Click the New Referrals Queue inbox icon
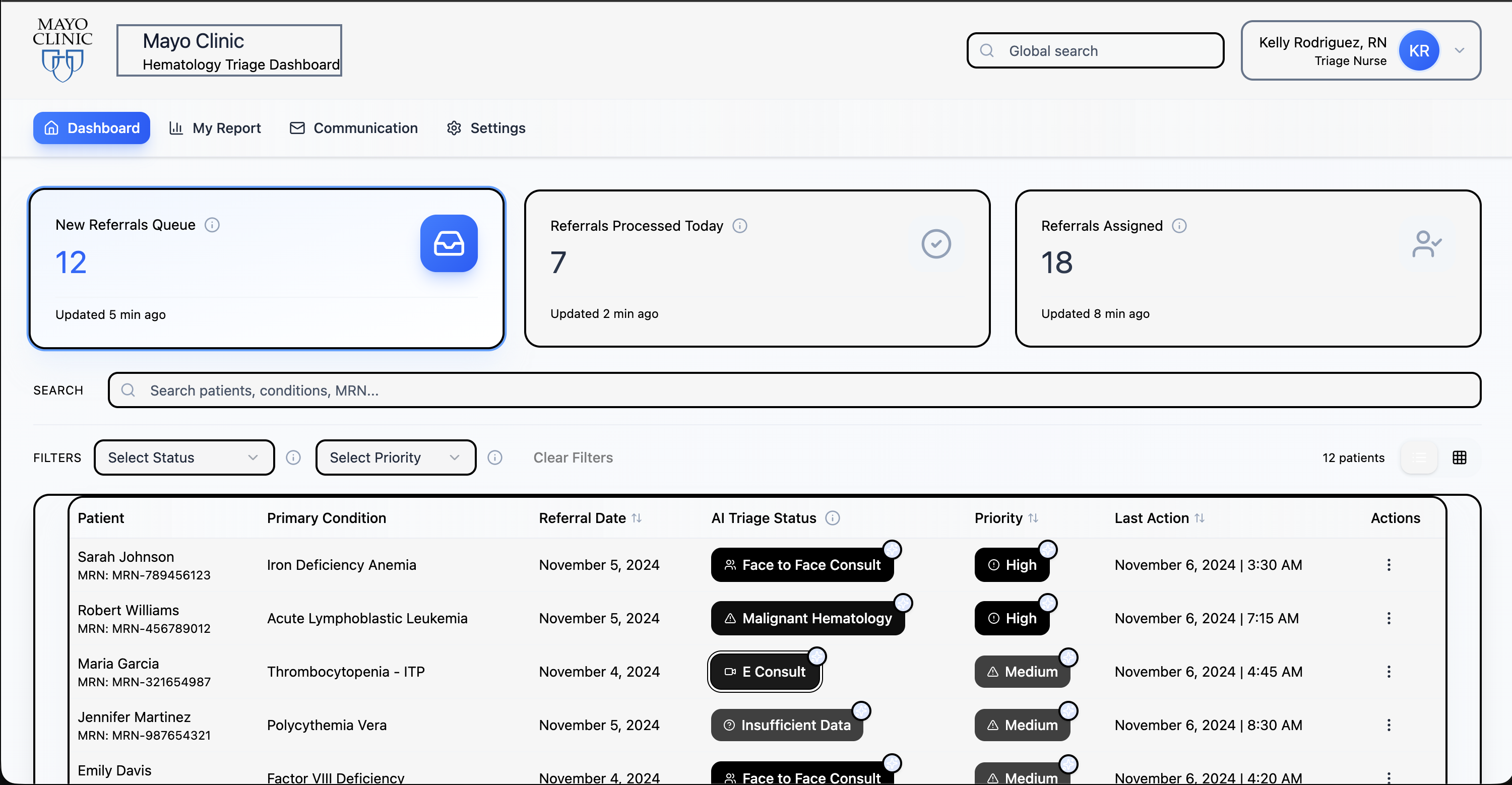This screenshot has width=1512, height=785. tap(449, 243)
